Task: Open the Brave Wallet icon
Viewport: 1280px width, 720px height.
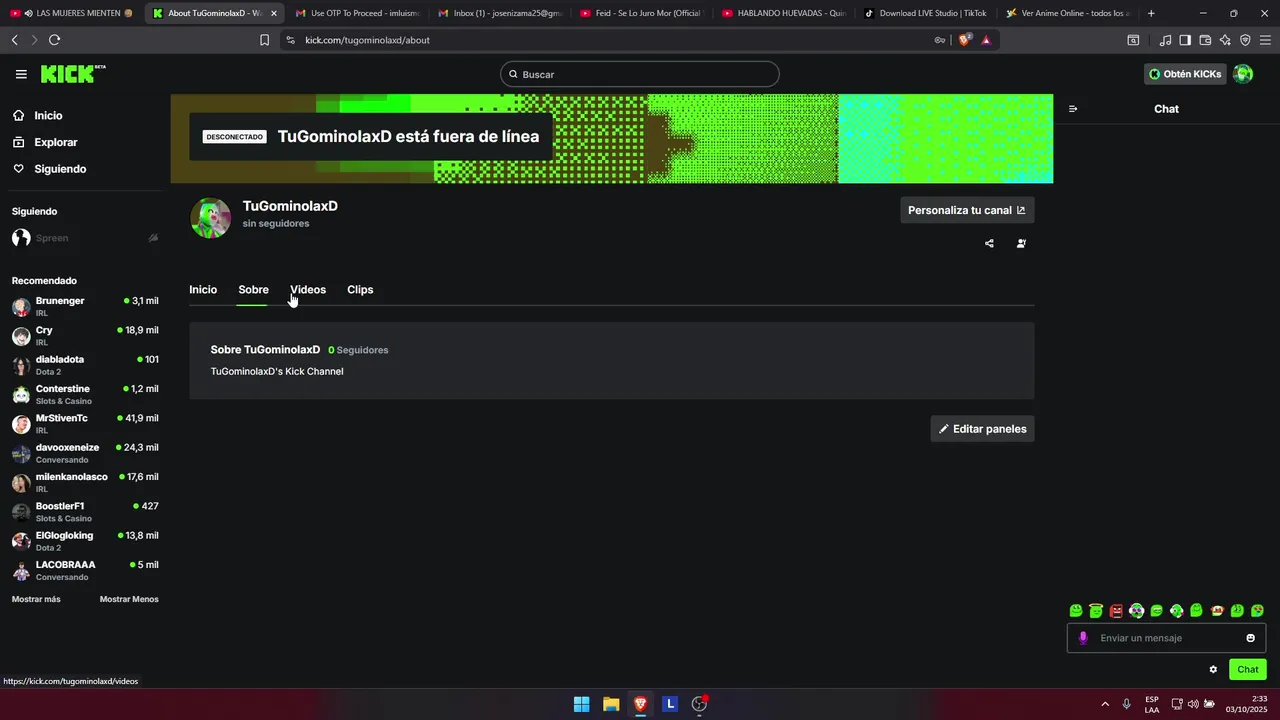Action: [1205, 40]
